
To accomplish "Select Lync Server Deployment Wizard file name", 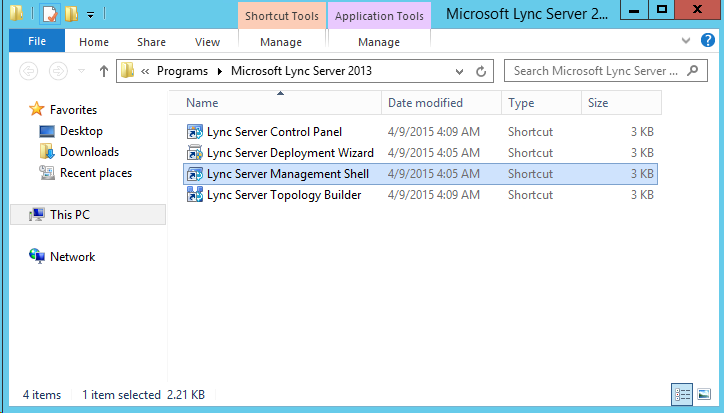I will pyautogui.click(x=290, y=153).
